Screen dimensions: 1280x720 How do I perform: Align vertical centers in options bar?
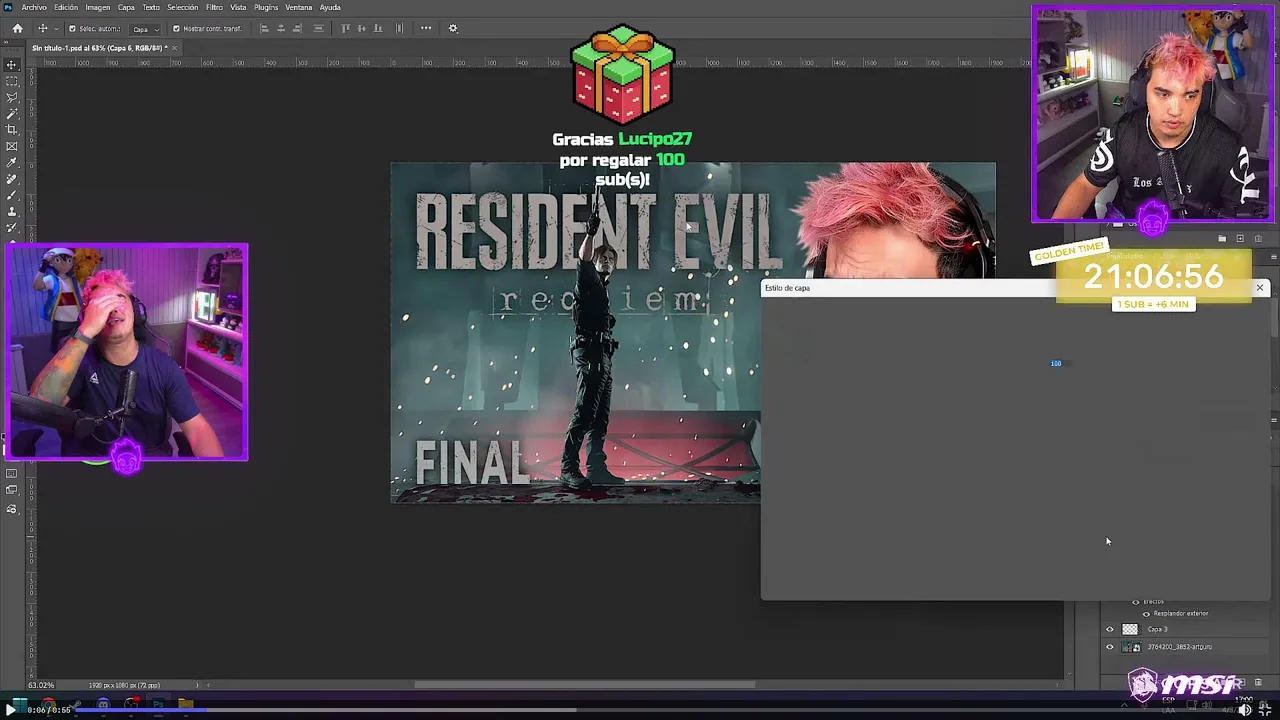point(361,28)
